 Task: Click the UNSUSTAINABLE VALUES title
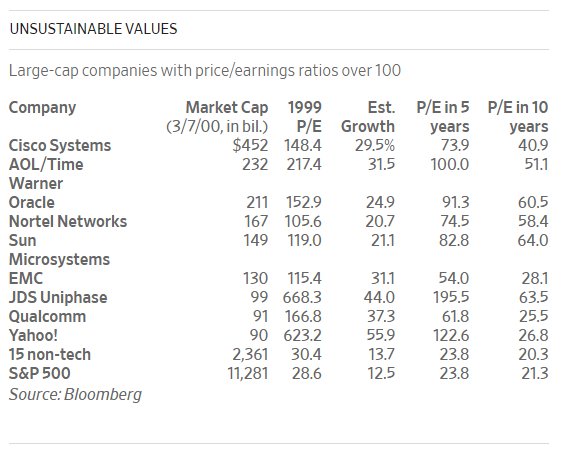tap(93, 29)
